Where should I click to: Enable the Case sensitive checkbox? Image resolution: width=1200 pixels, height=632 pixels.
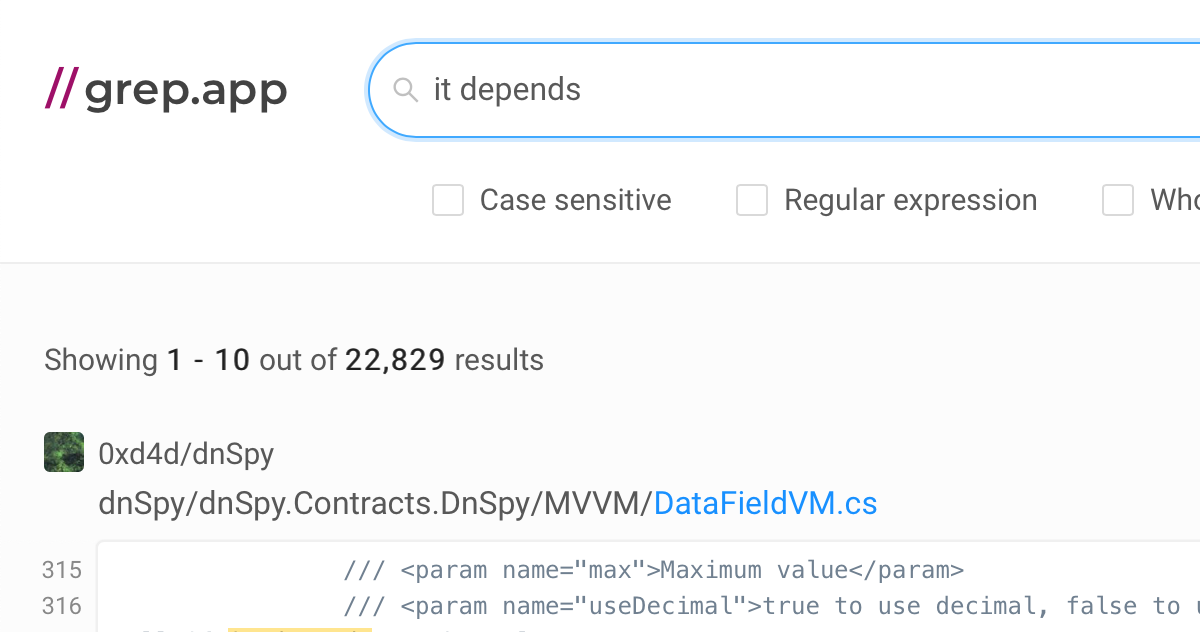point(448,200)
